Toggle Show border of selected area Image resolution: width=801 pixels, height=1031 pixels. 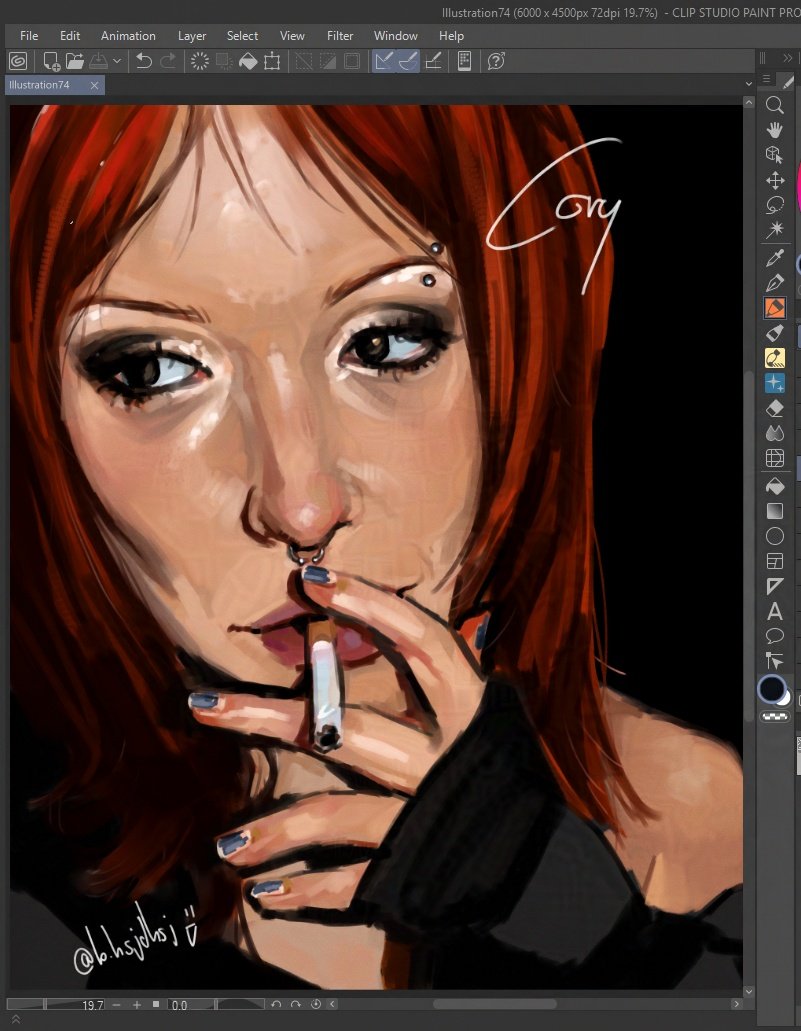coord(352,61)
